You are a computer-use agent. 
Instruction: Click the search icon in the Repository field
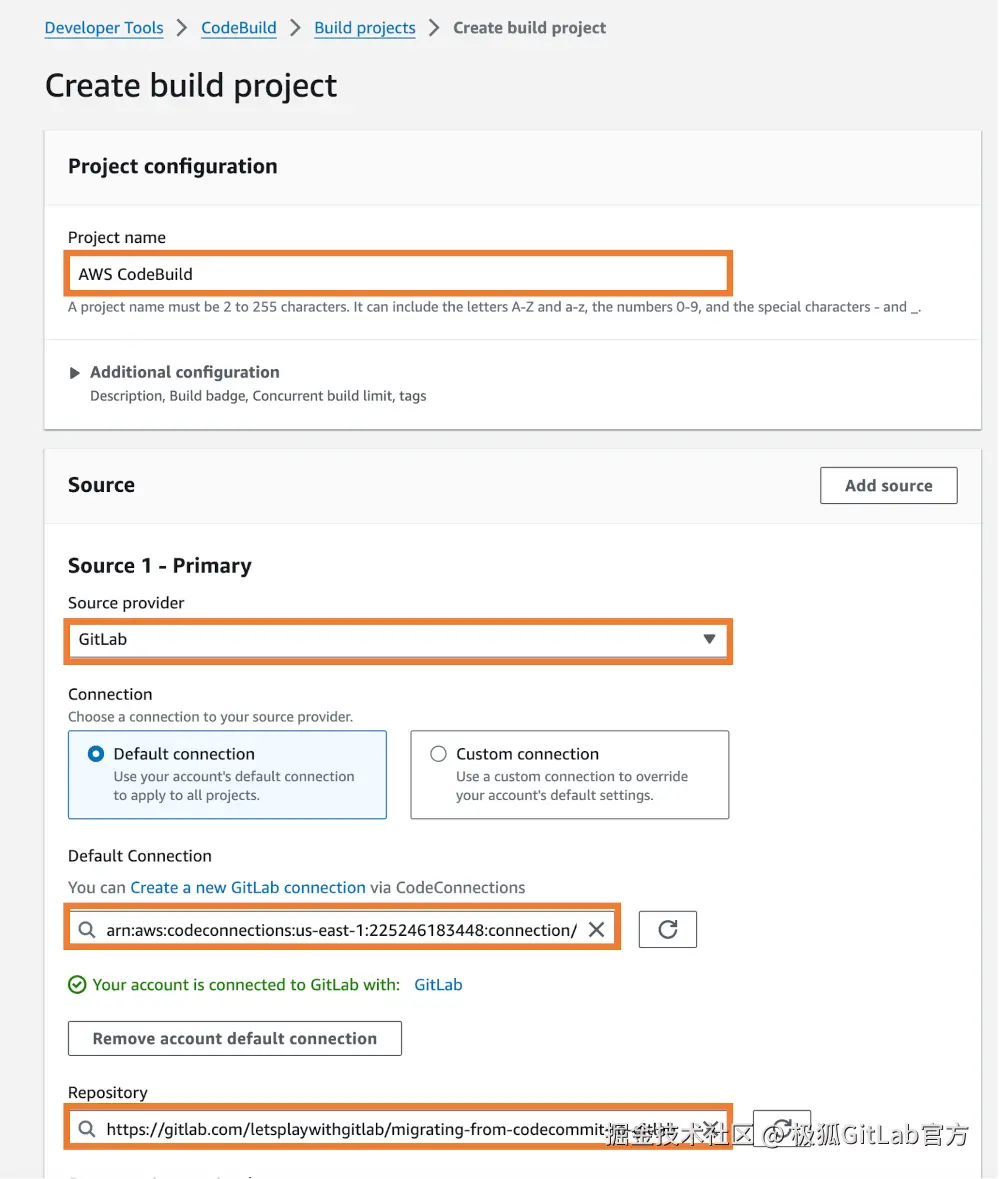click(x=87, y=1129)
